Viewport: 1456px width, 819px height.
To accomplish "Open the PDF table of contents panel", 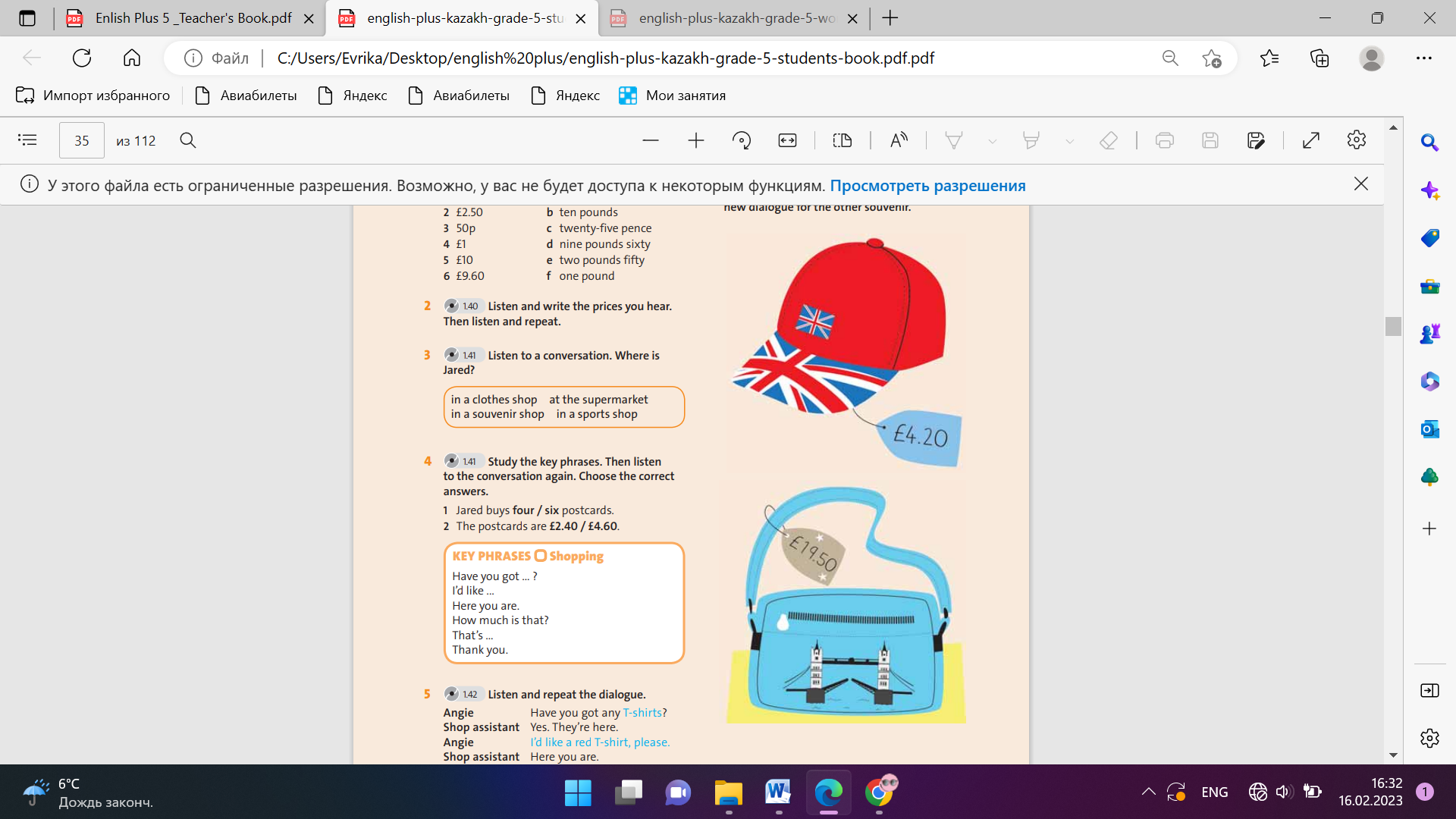I will point(27,140).
